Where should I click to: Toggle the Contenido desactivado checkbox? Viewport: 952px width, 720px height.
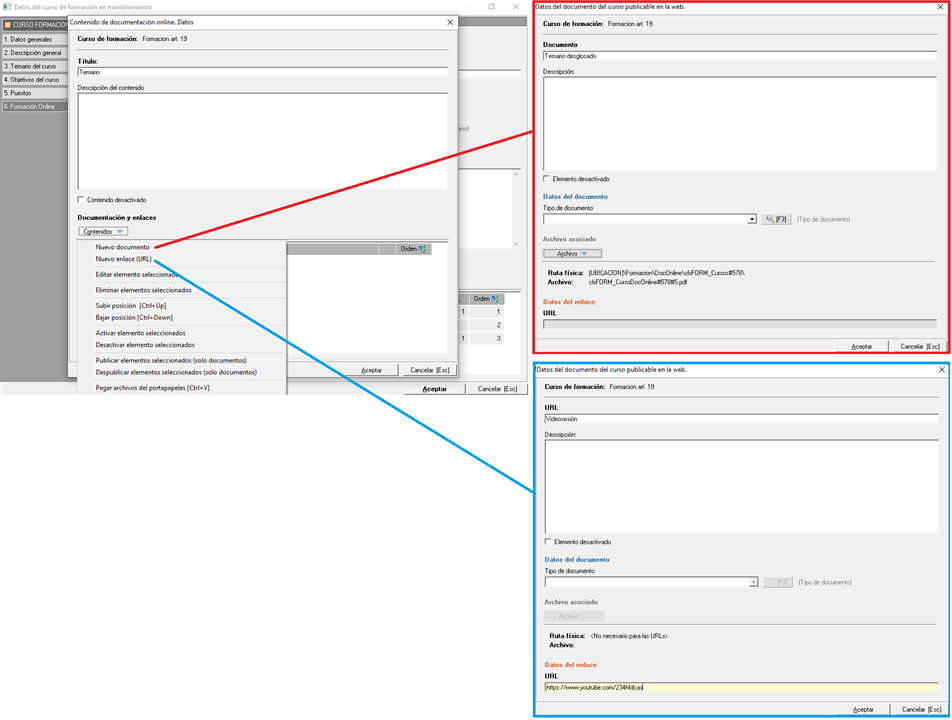point(82,200)
